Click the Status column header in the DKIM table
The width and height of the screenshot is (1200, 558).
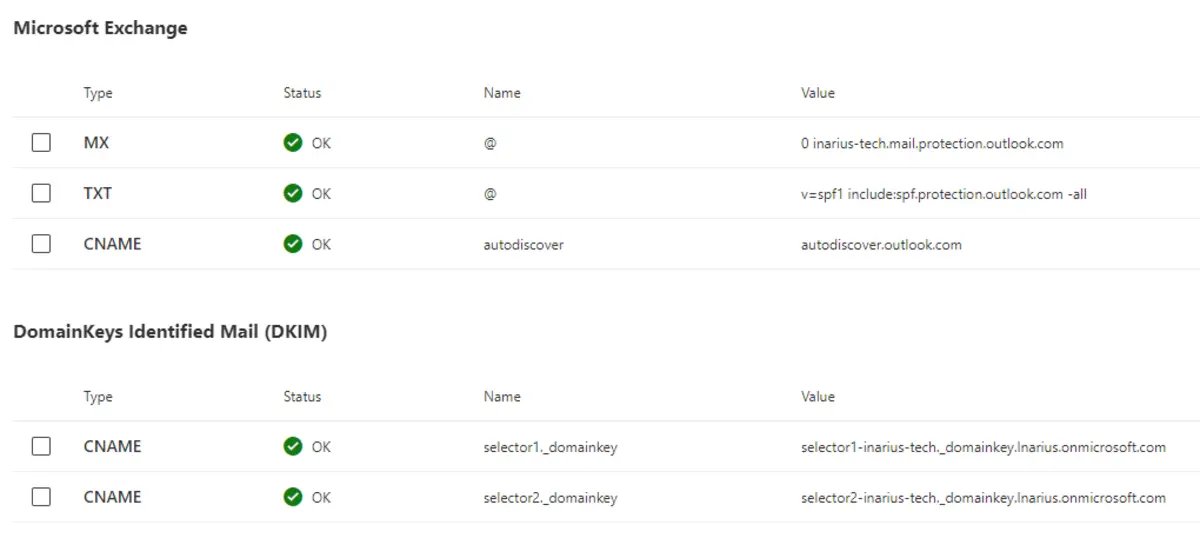[302, 396]
